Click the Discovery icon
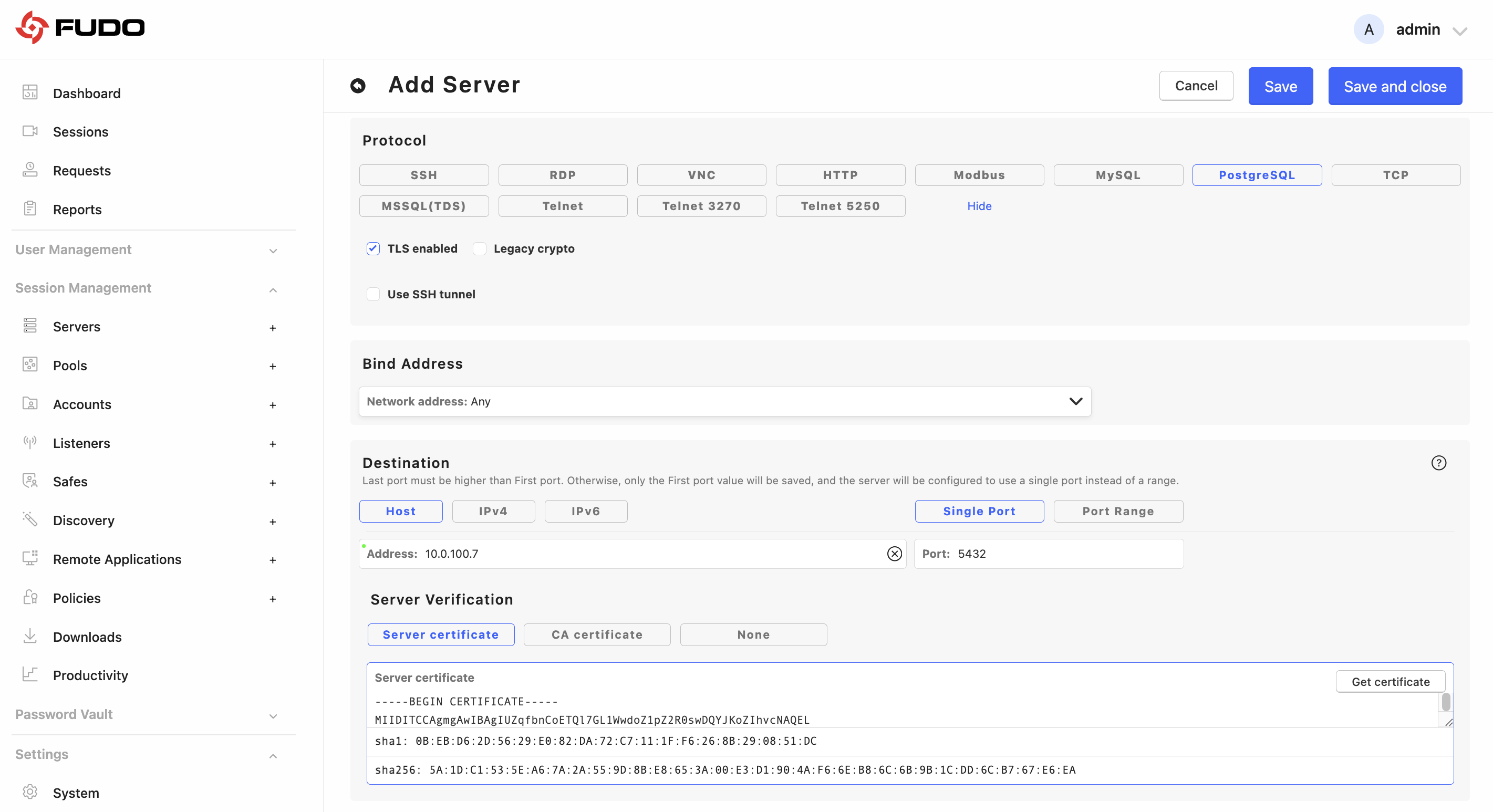 point(30,519)
